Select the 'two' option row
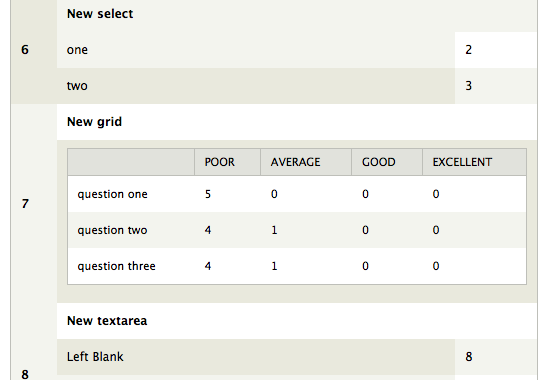 (256, 86)
